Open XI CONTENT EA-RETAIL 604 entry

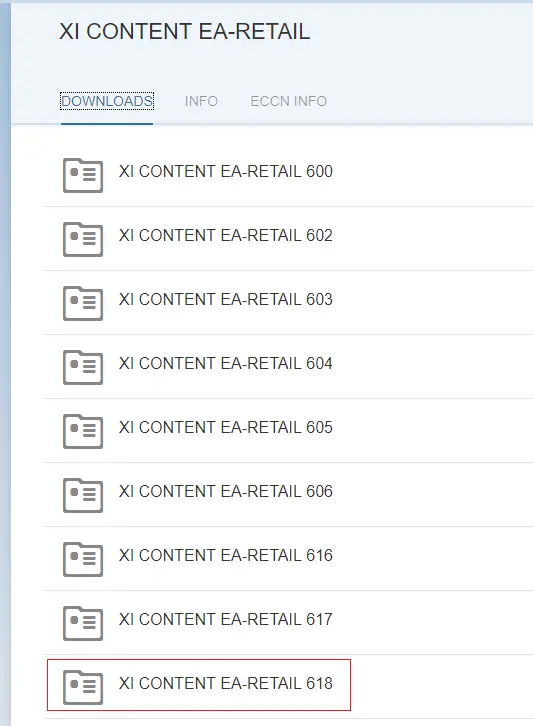(226, 363)
